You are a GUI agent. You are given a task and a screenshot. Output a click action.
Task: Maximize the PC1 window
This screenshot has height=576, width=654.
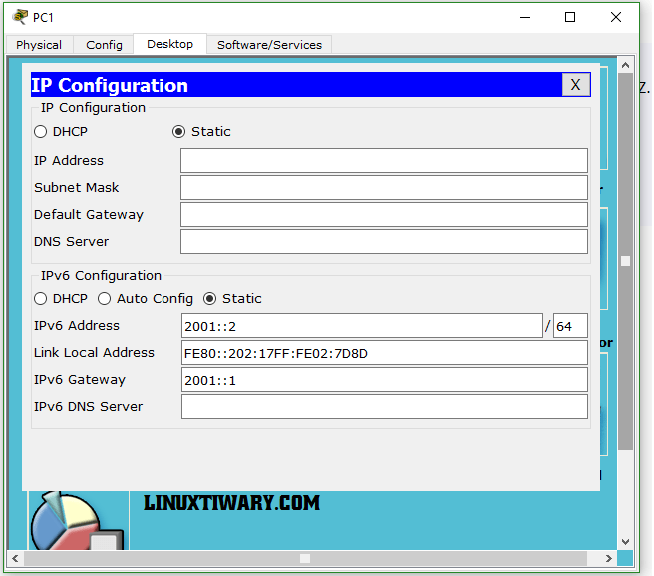(570, 18)
